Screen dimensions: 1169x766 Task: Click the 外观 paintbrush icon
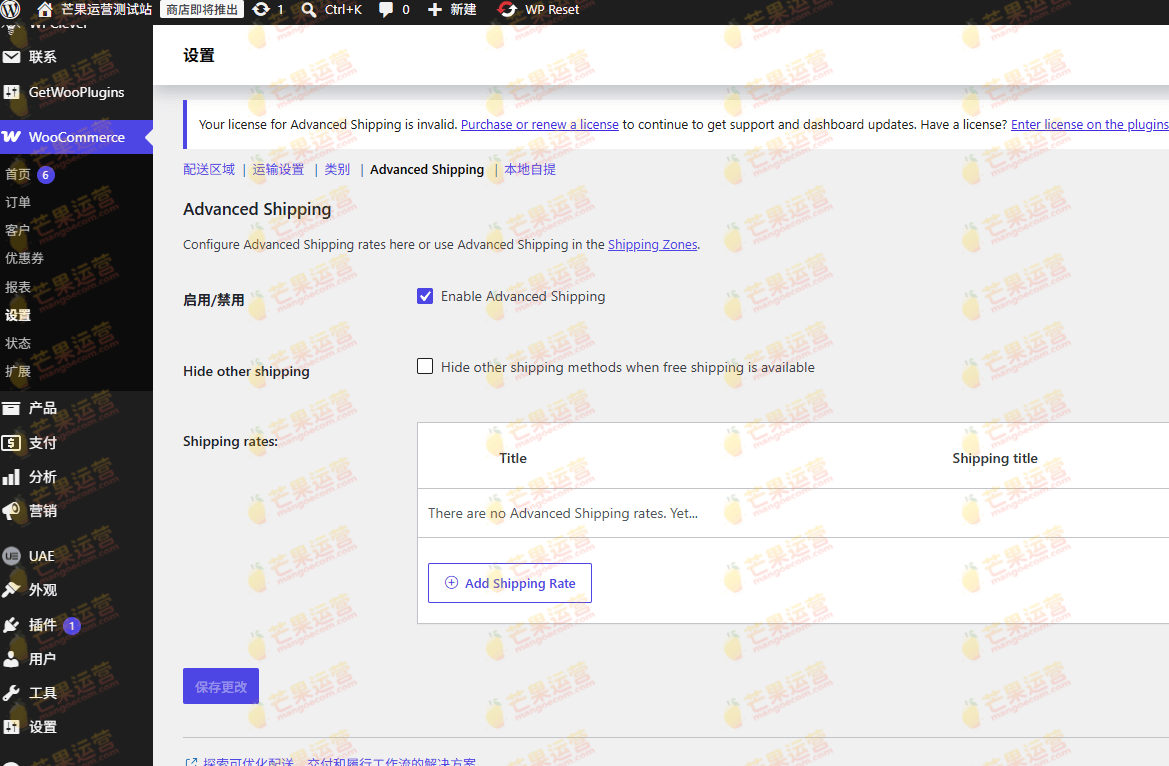point(11,590)
